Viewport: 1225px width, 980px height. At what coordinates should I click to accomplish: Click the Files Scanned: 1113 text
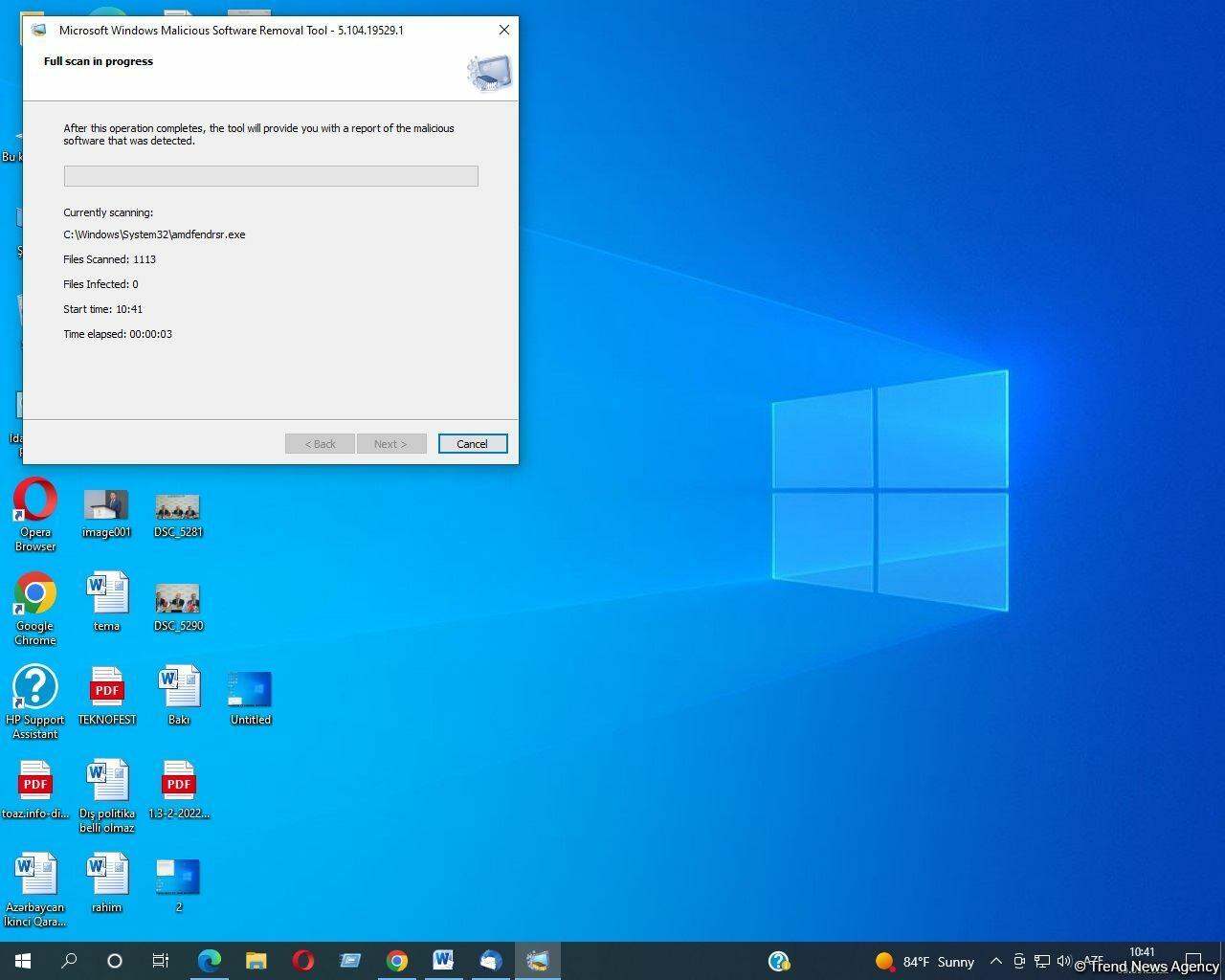(x=109, y=259)
